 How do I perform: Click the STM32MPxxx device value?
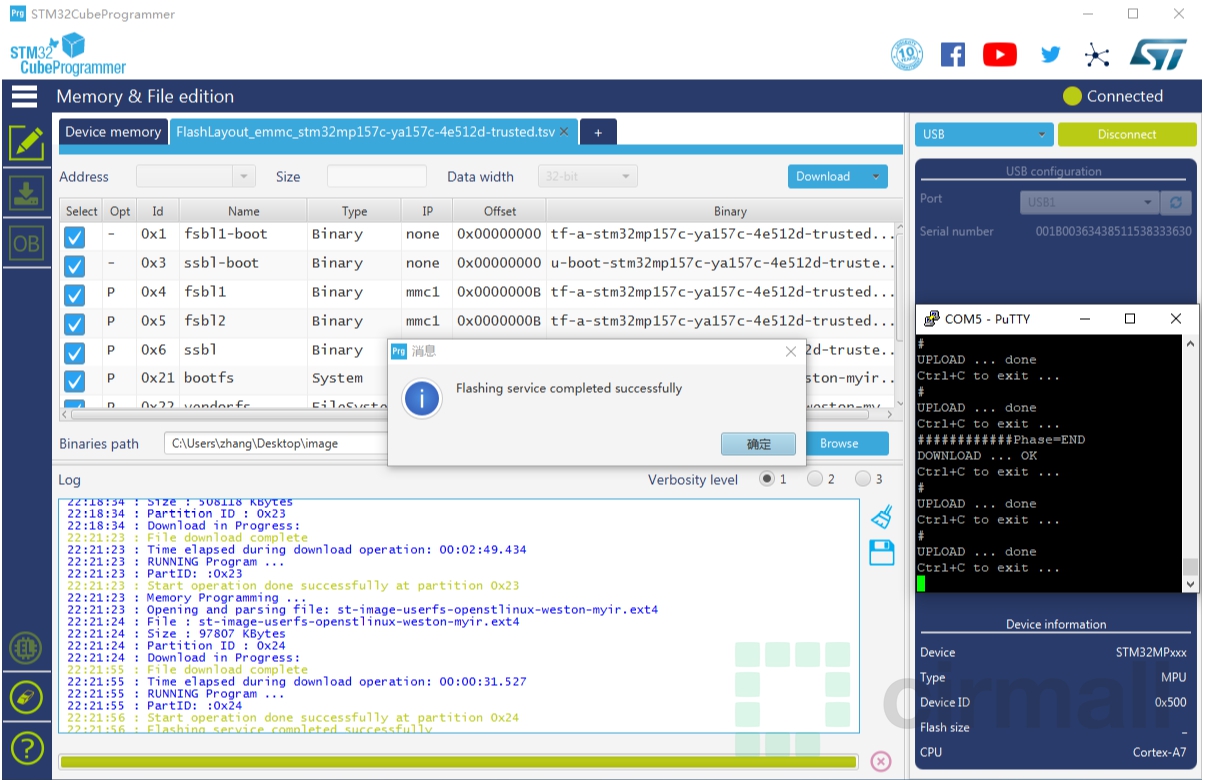click(x=1151, y=652)
